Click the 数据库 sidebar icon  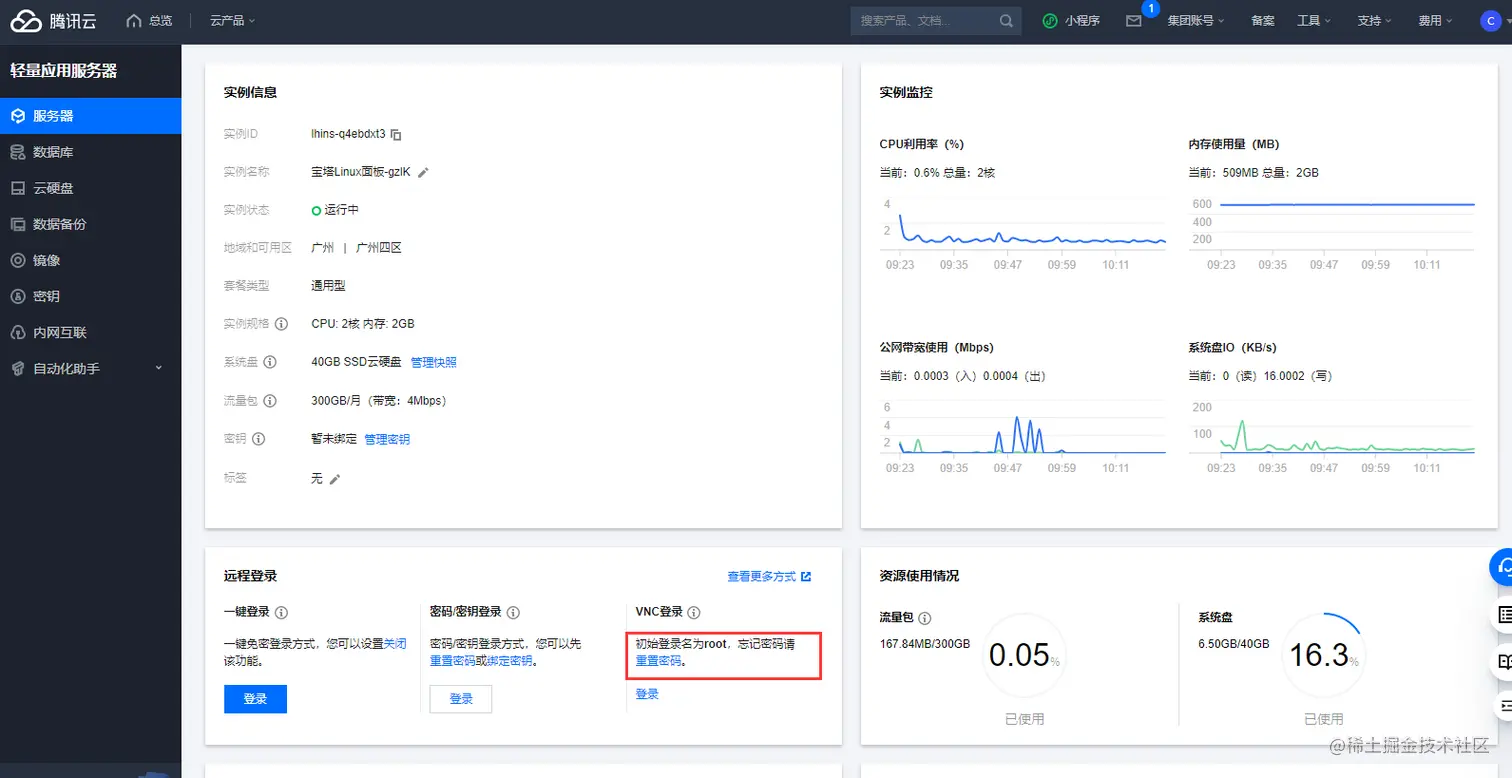click(x=17, y=152)
